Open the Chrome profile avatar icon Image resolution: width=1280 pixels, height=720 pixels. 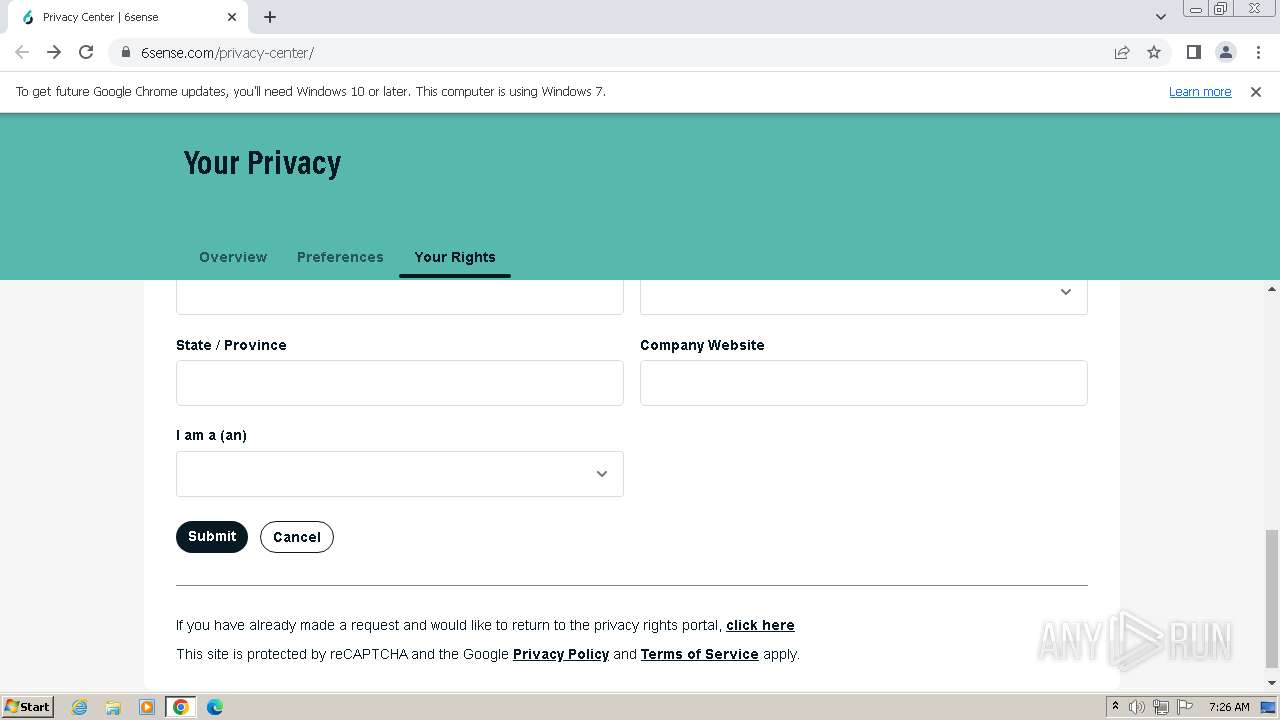point(1225,52)
